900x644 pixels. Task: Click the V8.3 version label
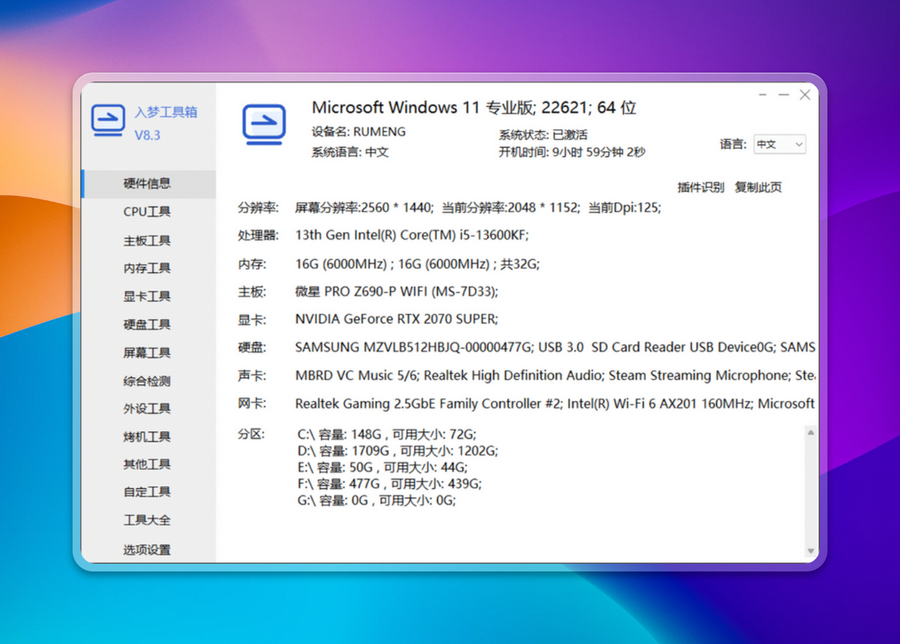point(148,135)
